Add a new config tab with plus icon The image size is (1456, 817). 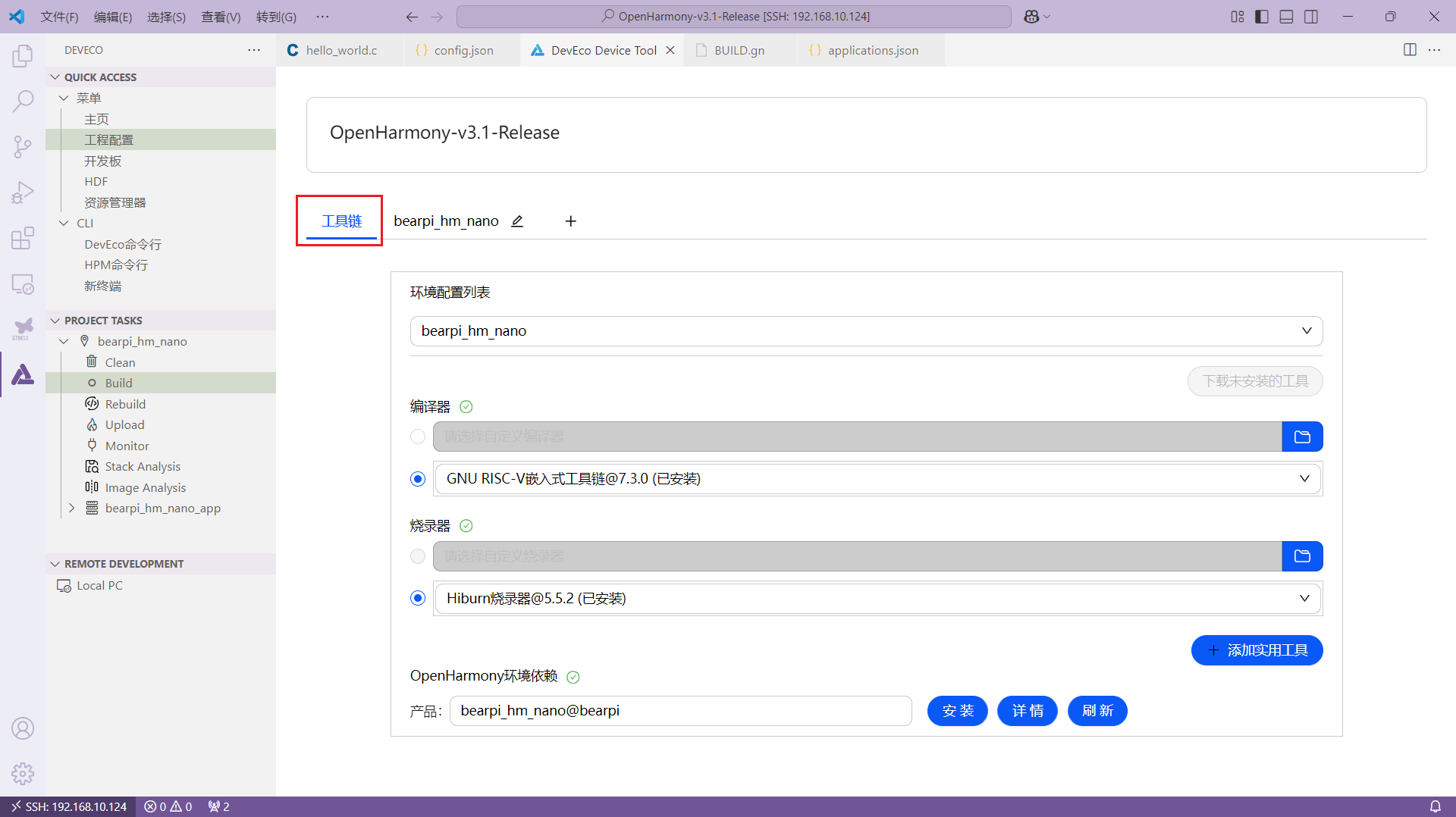pos(571,221)
